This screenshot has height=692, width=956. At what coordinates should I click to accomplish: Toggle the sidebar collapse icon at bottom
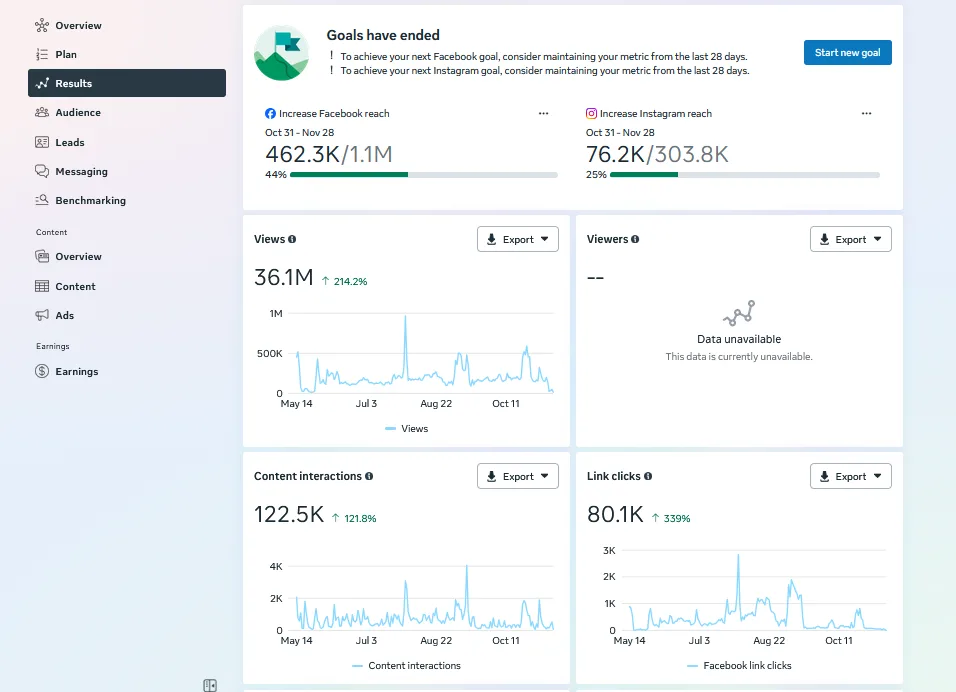pyautogui.click(x=210, y=685)
